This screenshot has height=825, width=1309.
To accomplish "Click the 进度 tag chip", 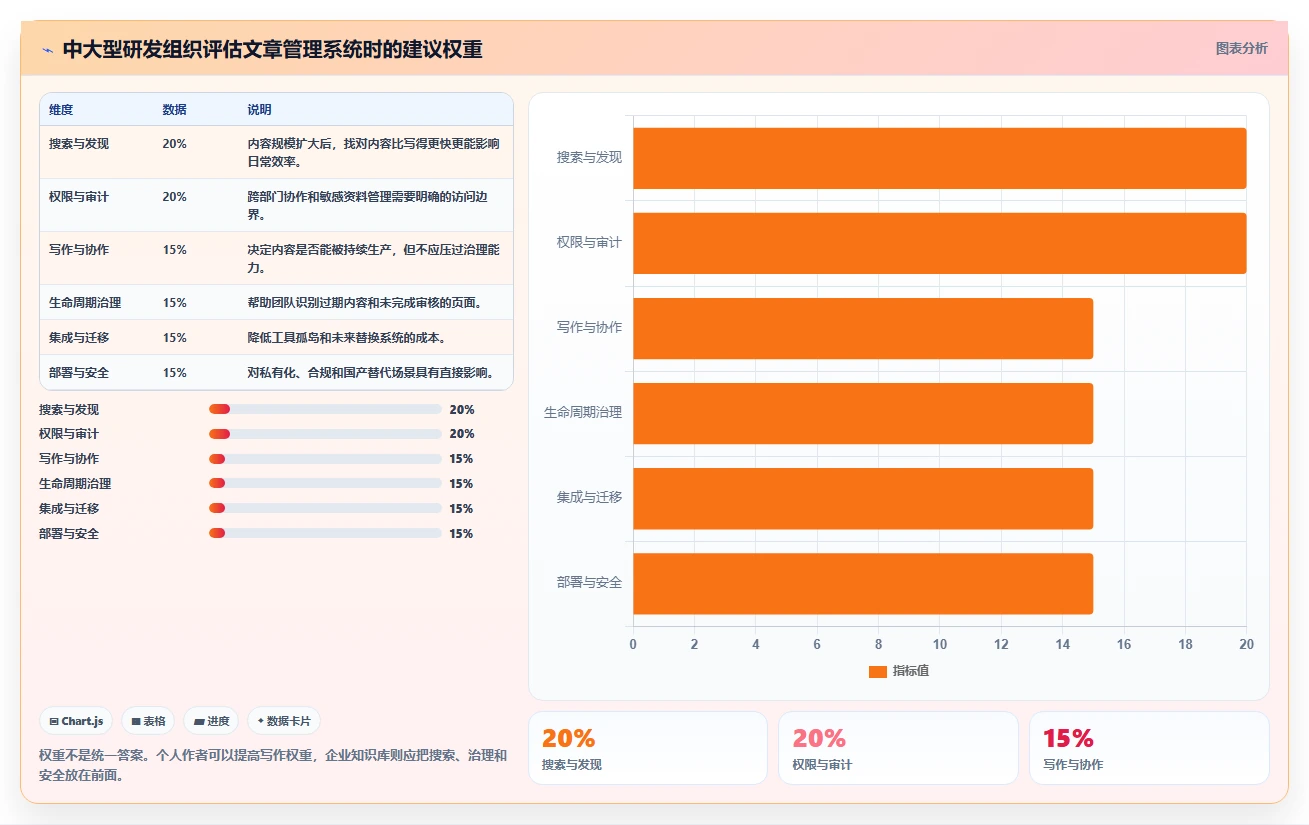I will 211,721.
